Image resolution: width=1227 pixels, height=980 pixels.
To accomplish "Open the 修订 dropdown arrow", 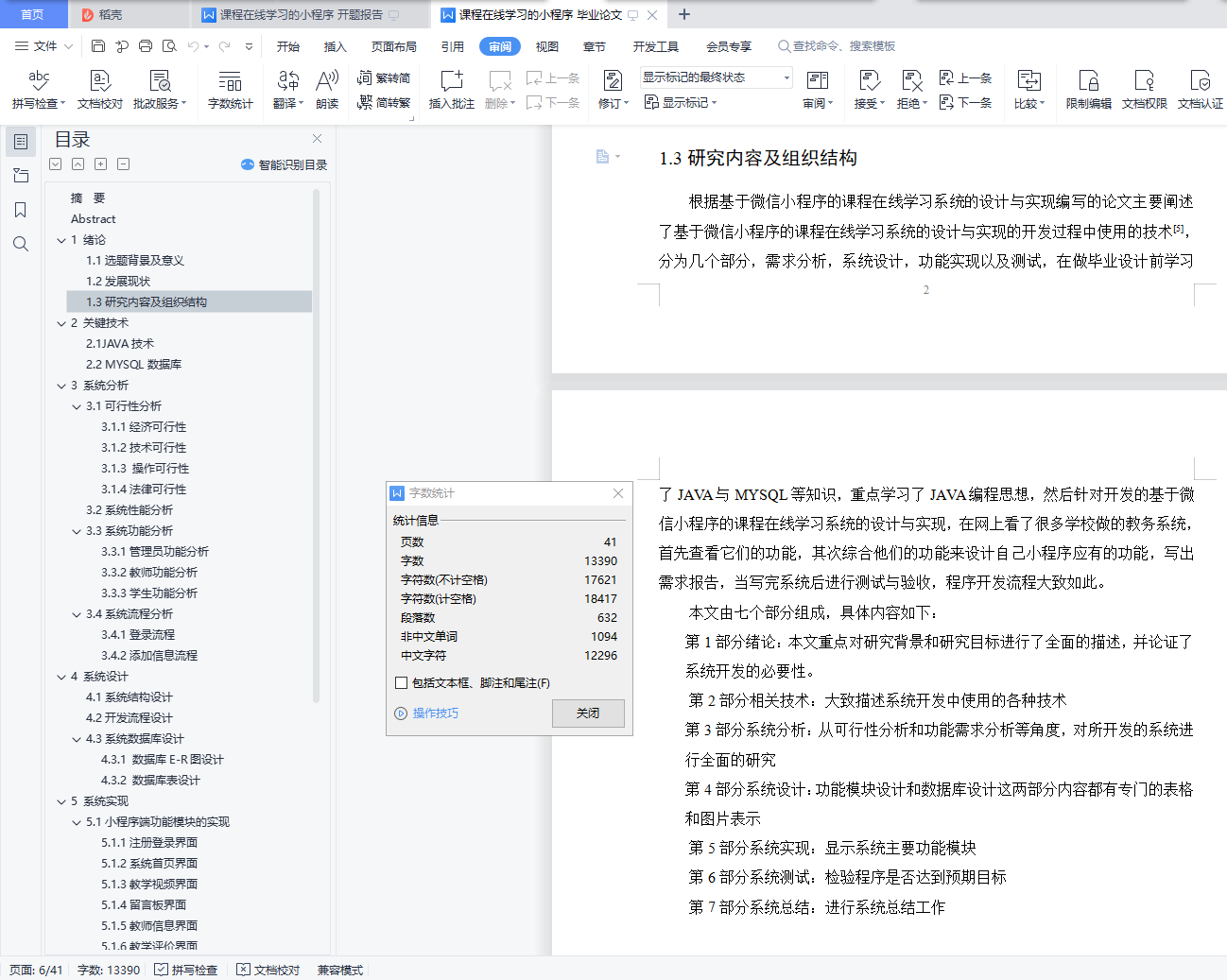I will 626,103.
